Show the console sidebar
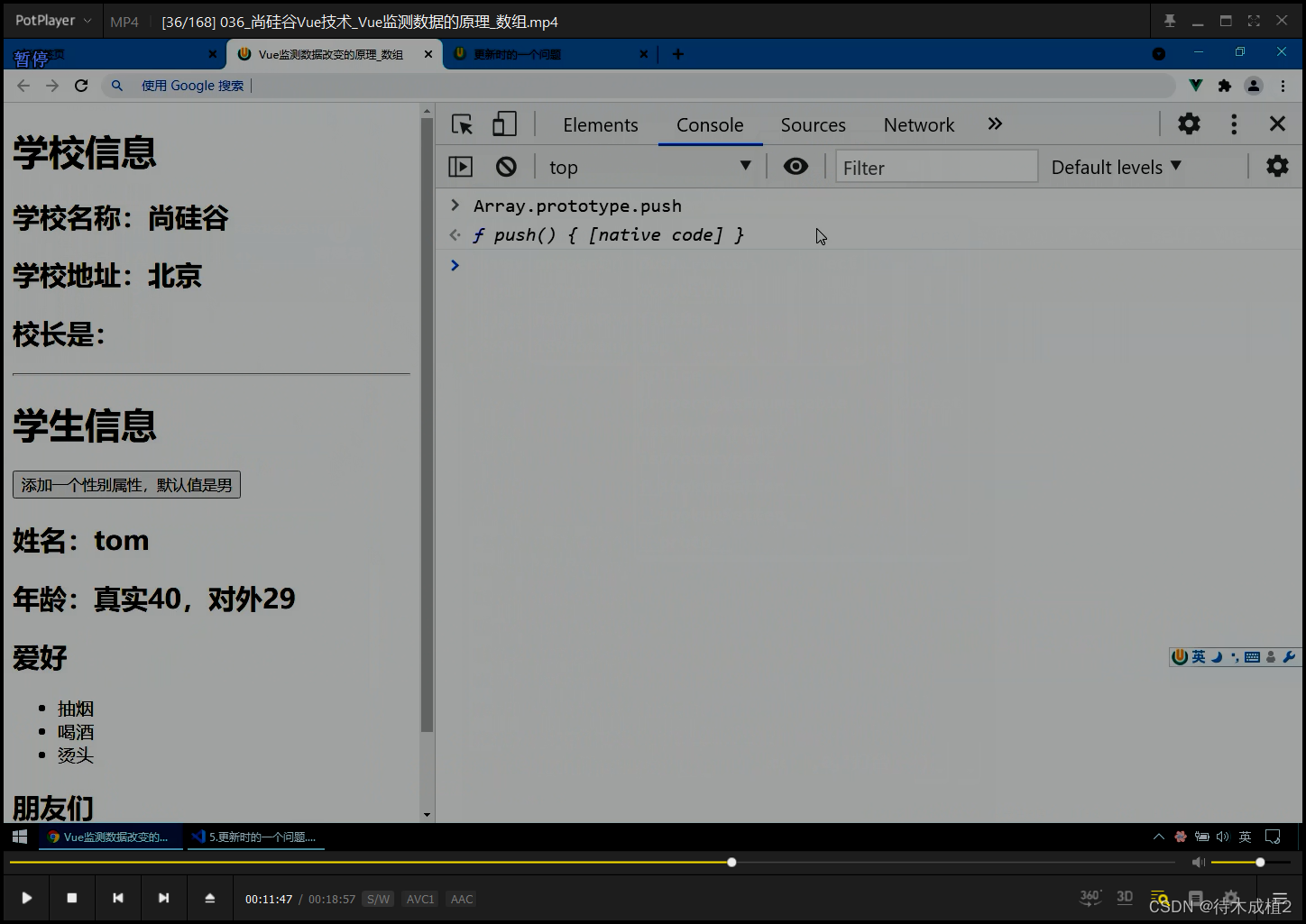Image resolution: width=1306 pixels, height=924 pixels. tap(460, 167)
